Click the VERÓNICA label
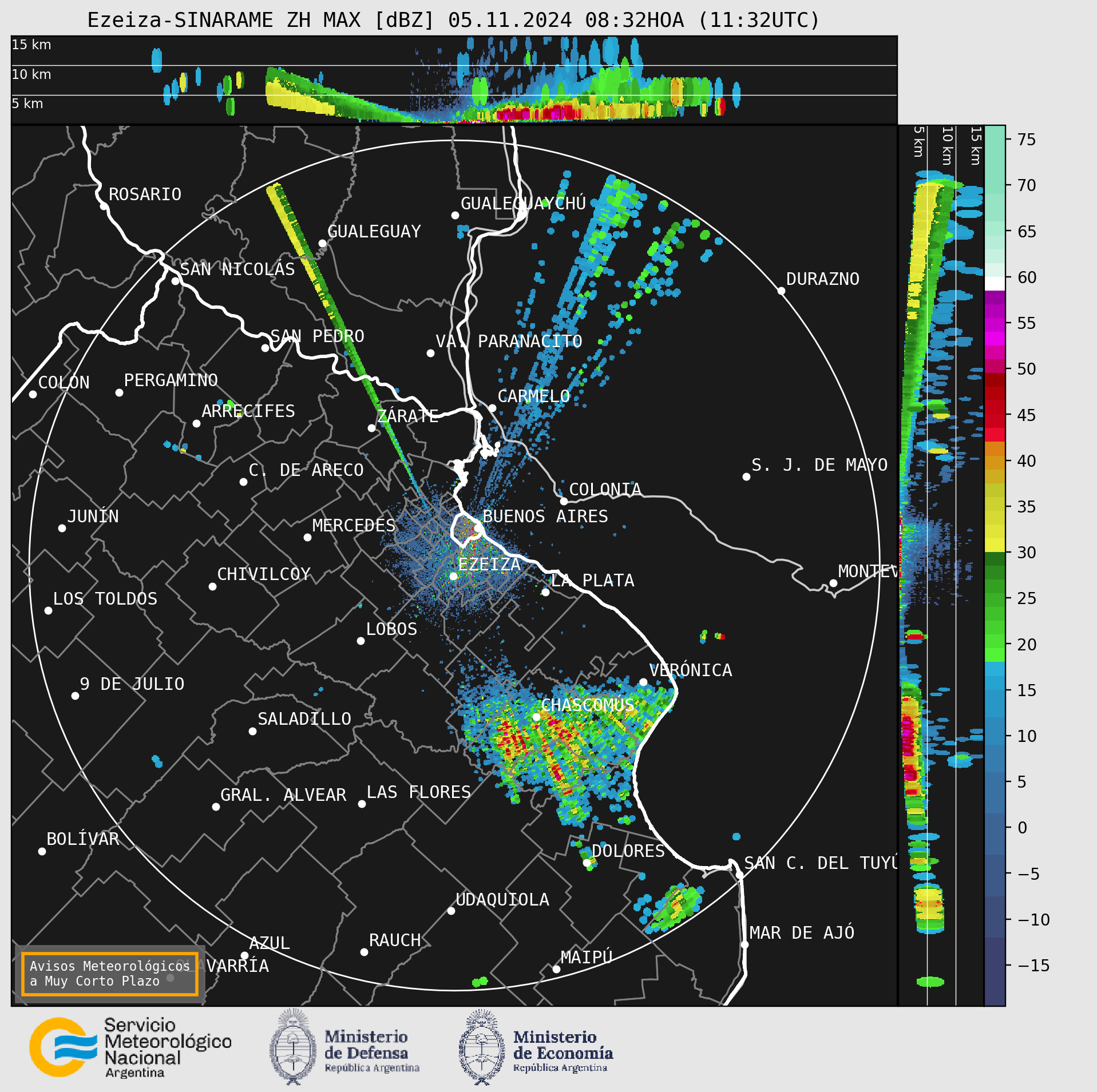 coord(690,670)
